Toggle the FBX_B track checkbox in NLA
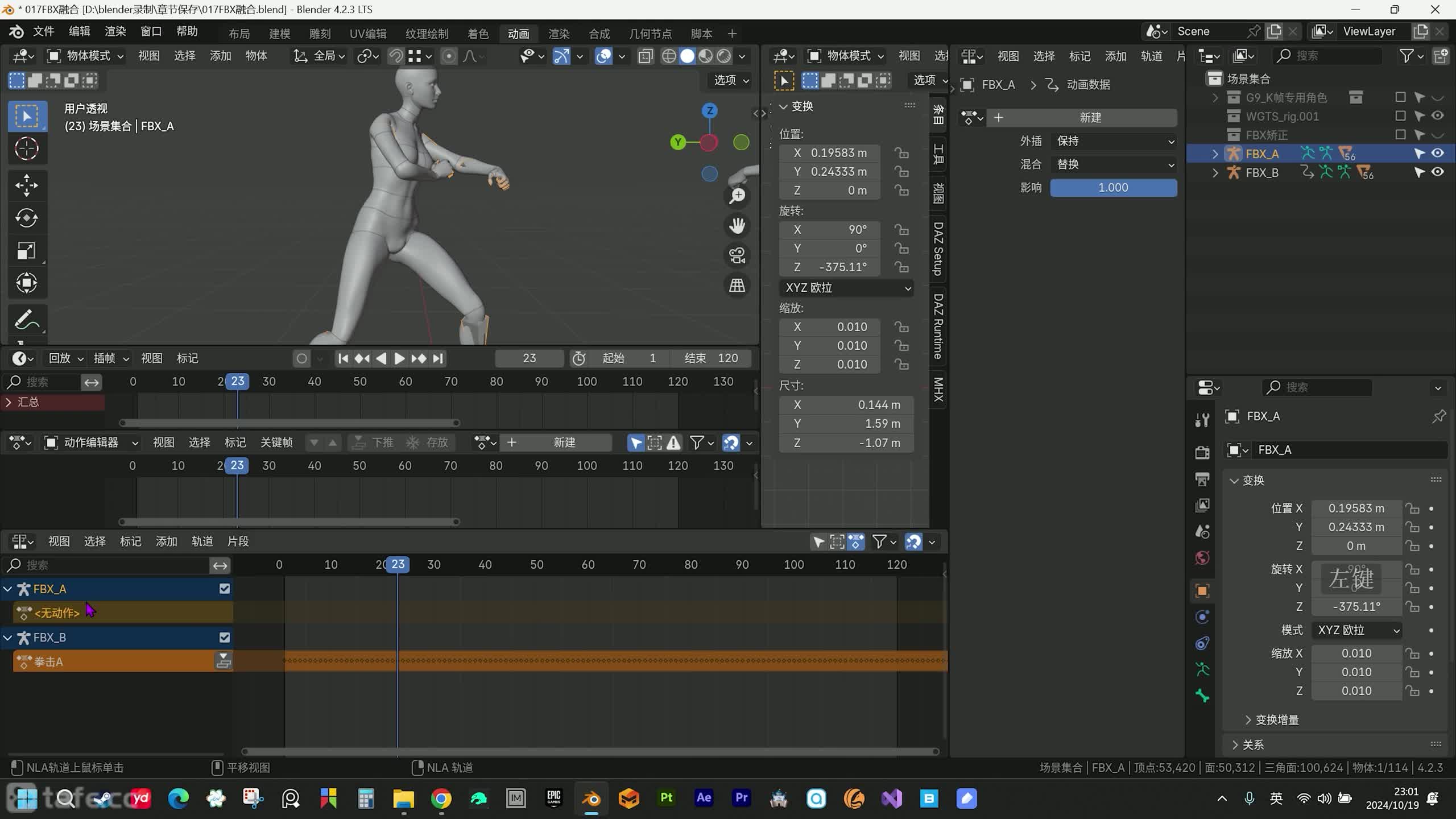Screen dimensions: 1456x819 pyautogui.click(x=225, y=637)
